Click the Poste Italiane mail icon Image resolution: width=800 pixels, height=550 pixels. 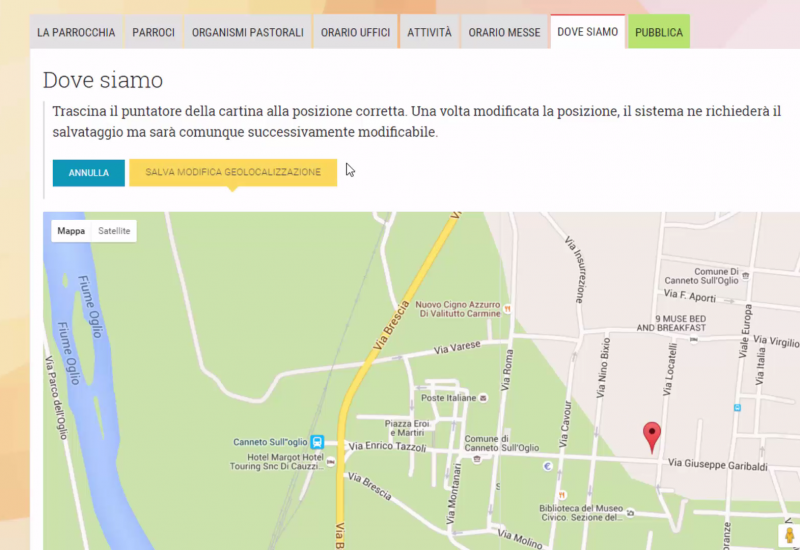pos(483,398)
